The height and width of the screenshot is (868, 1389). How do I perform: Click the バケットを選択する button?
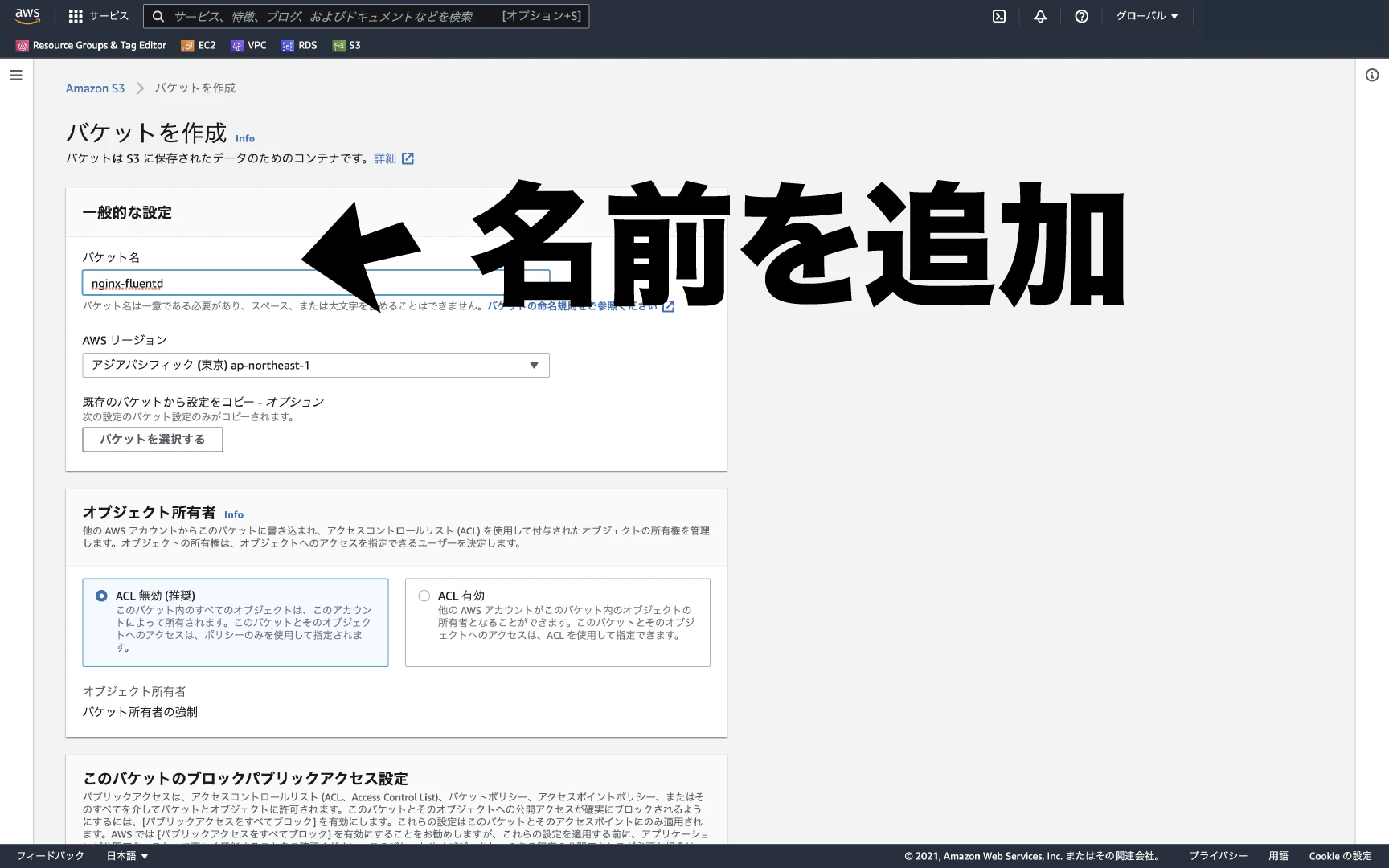coord(153,440)
